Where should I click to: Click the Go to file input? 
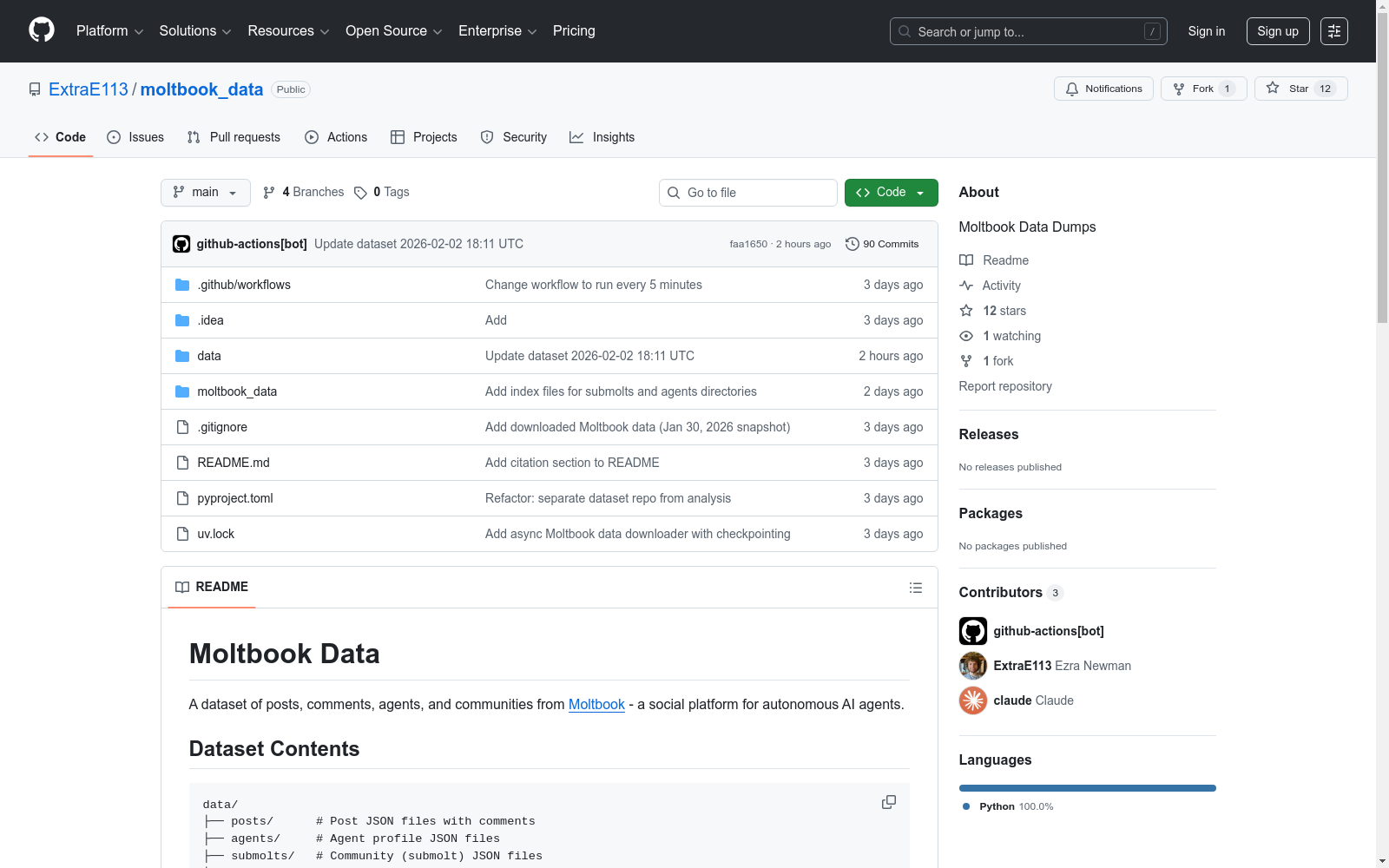click(748, 193)
